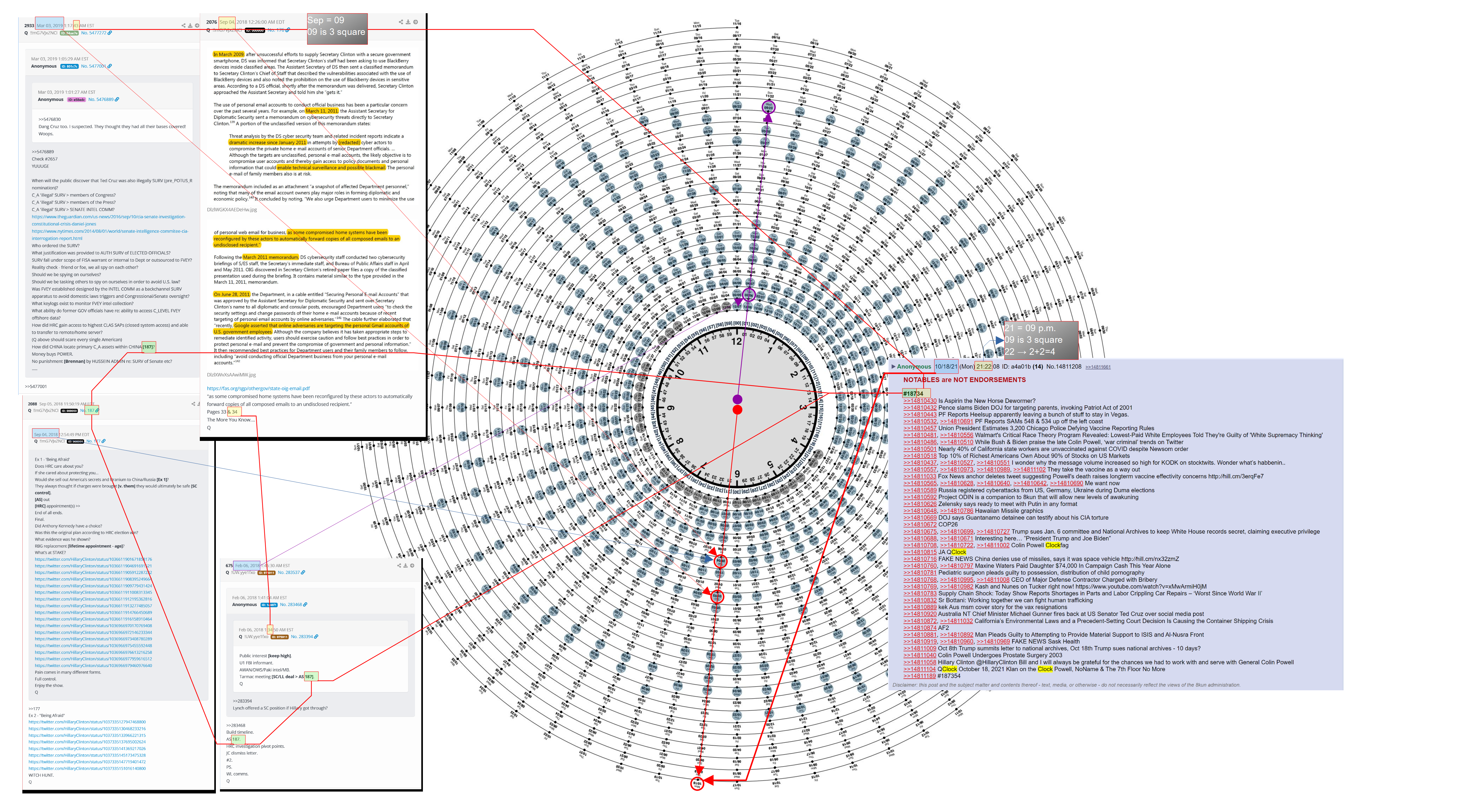
Task: Click the chain icon beside No. 283468
Action: coord(305,604)
